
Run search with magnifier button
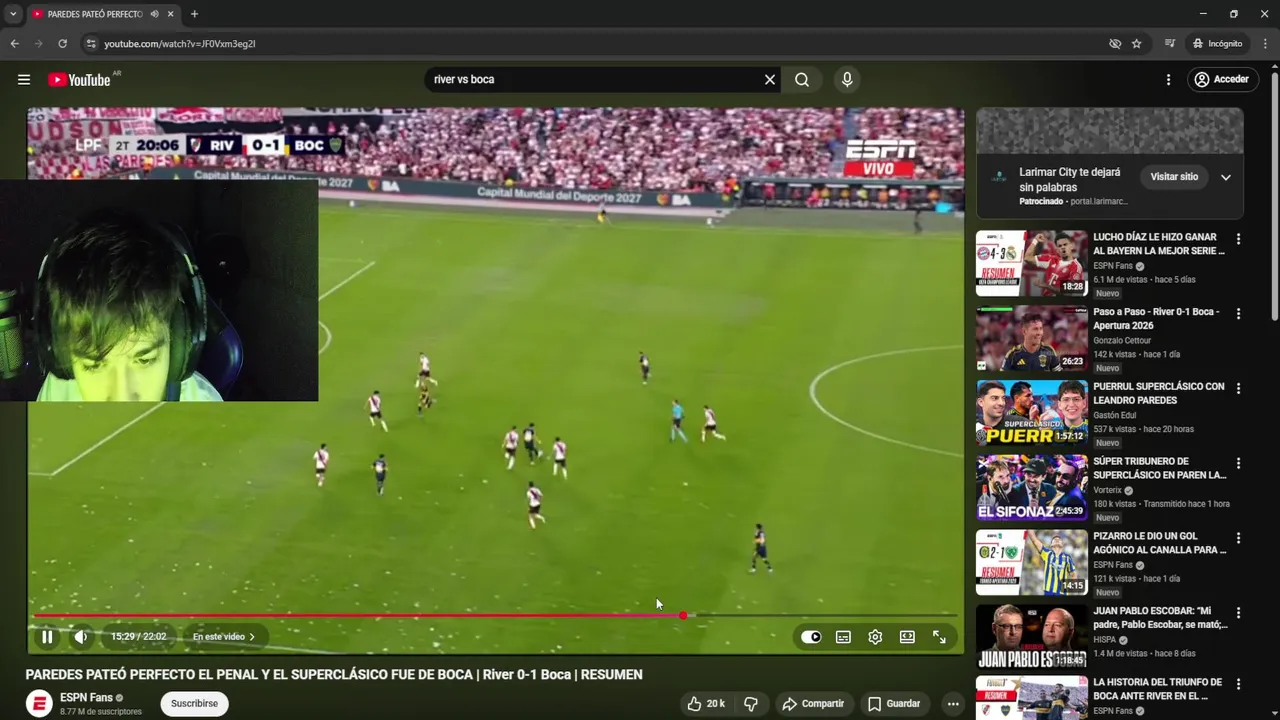802,80
